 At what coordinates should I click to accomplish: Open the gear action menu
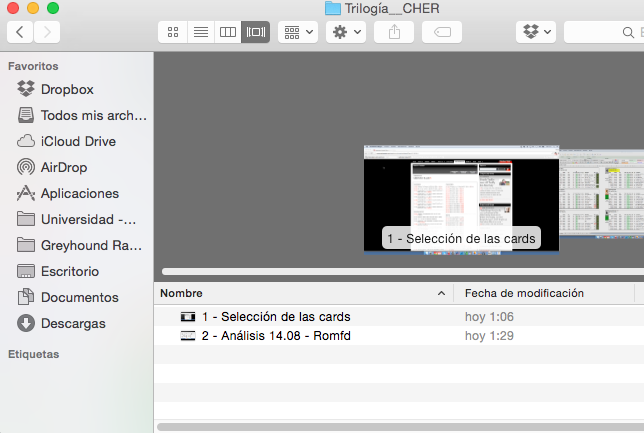click(346, 32)
